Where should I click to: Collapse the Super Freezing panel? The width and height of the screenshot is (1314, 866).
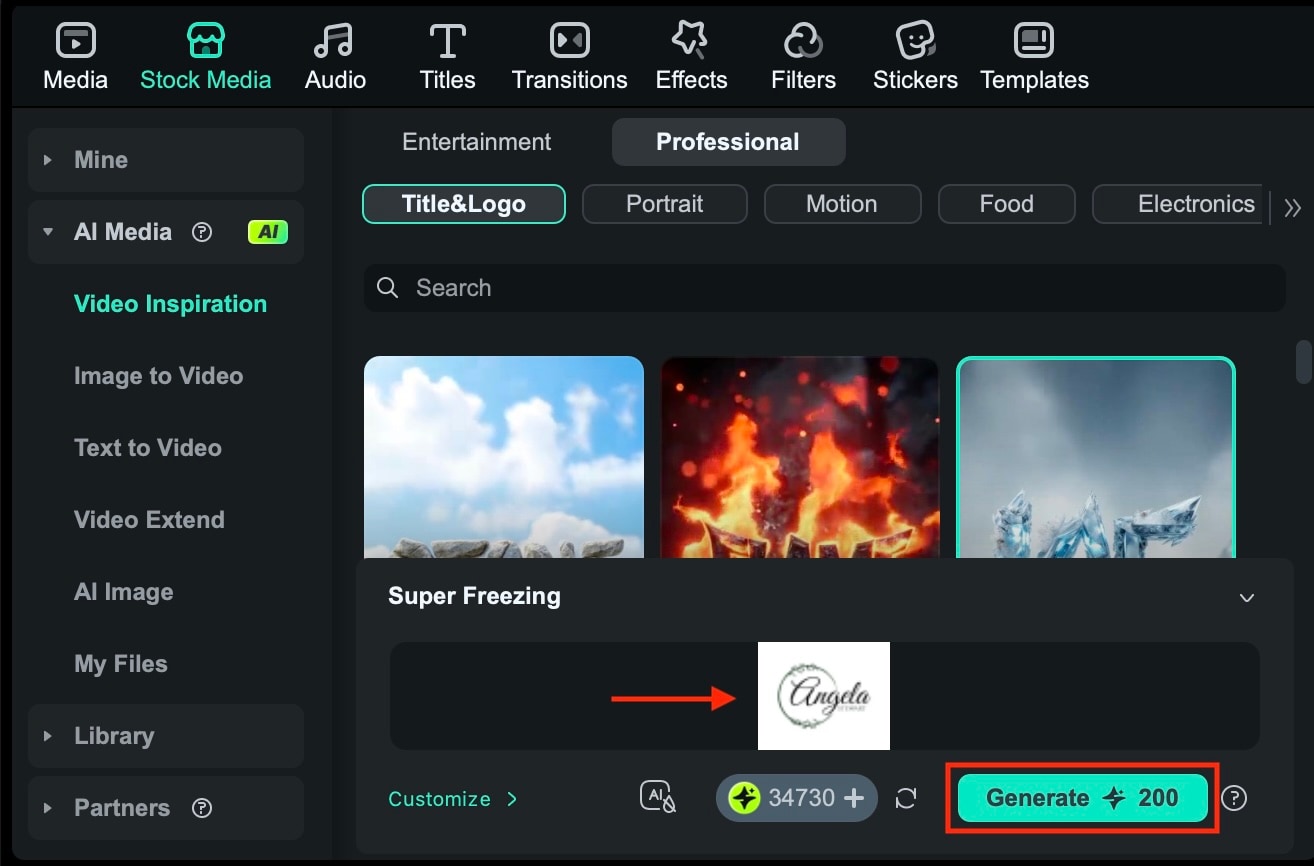pos(1247,597)
